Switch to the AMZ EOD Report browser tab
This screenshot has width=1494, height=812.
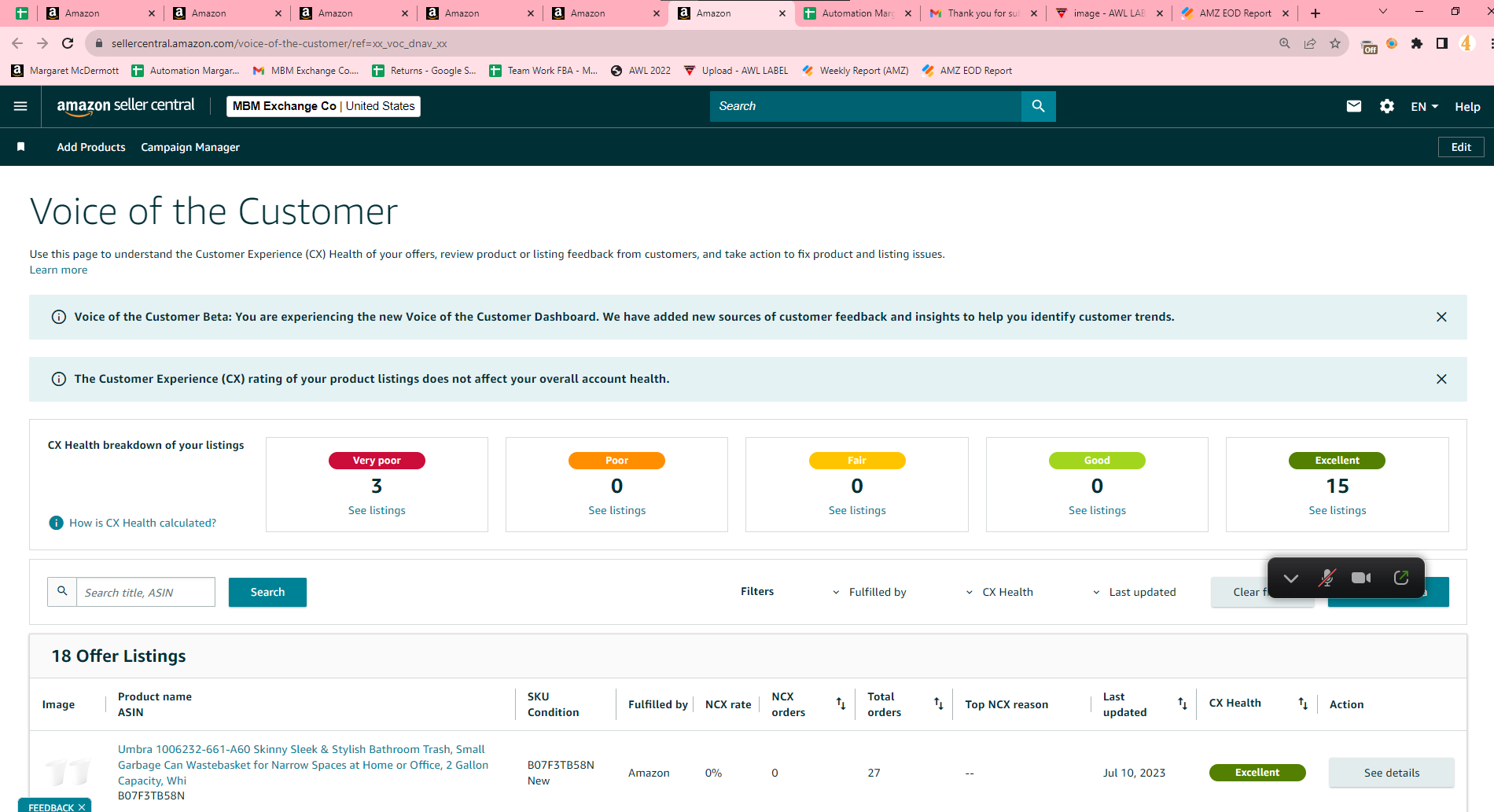[1235, 13]
